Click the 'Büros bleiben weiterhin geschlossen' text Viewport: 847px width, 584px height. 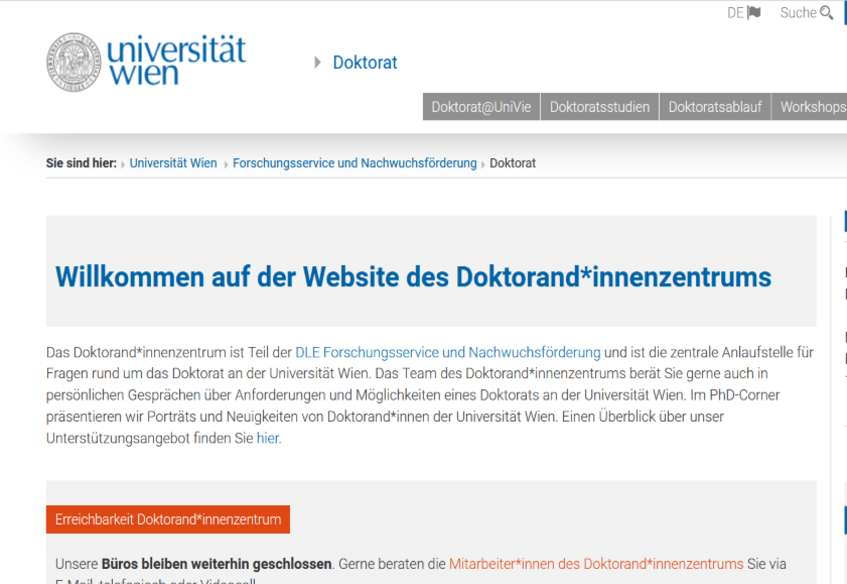click(217, 564)
